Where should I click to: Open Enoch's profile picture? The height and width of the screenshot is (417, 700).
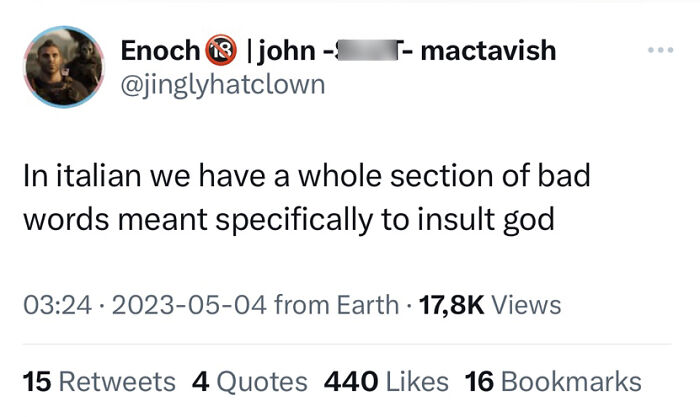[x=64, y=67]
